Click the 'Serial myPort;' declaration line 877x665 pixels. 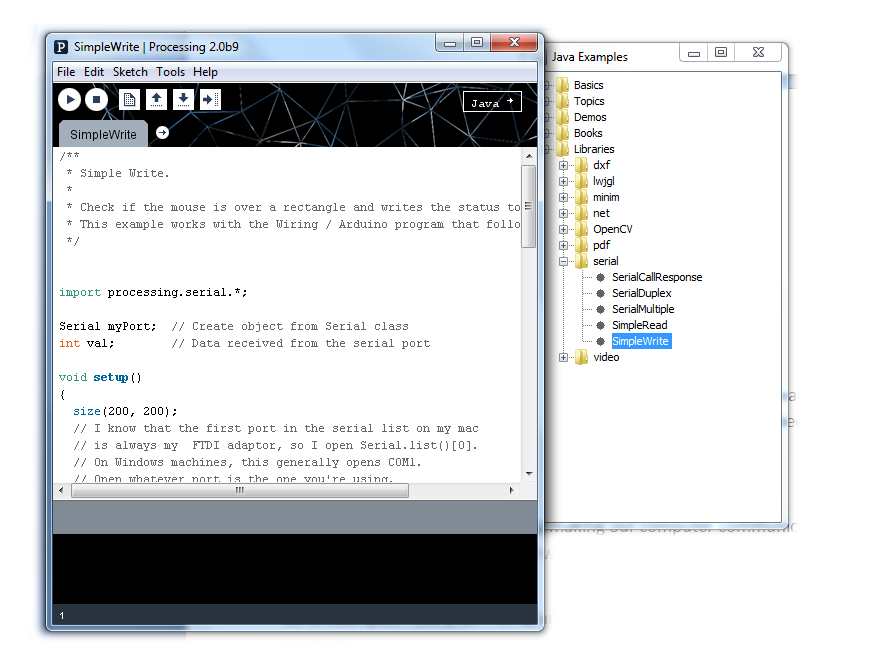(108, 327)
